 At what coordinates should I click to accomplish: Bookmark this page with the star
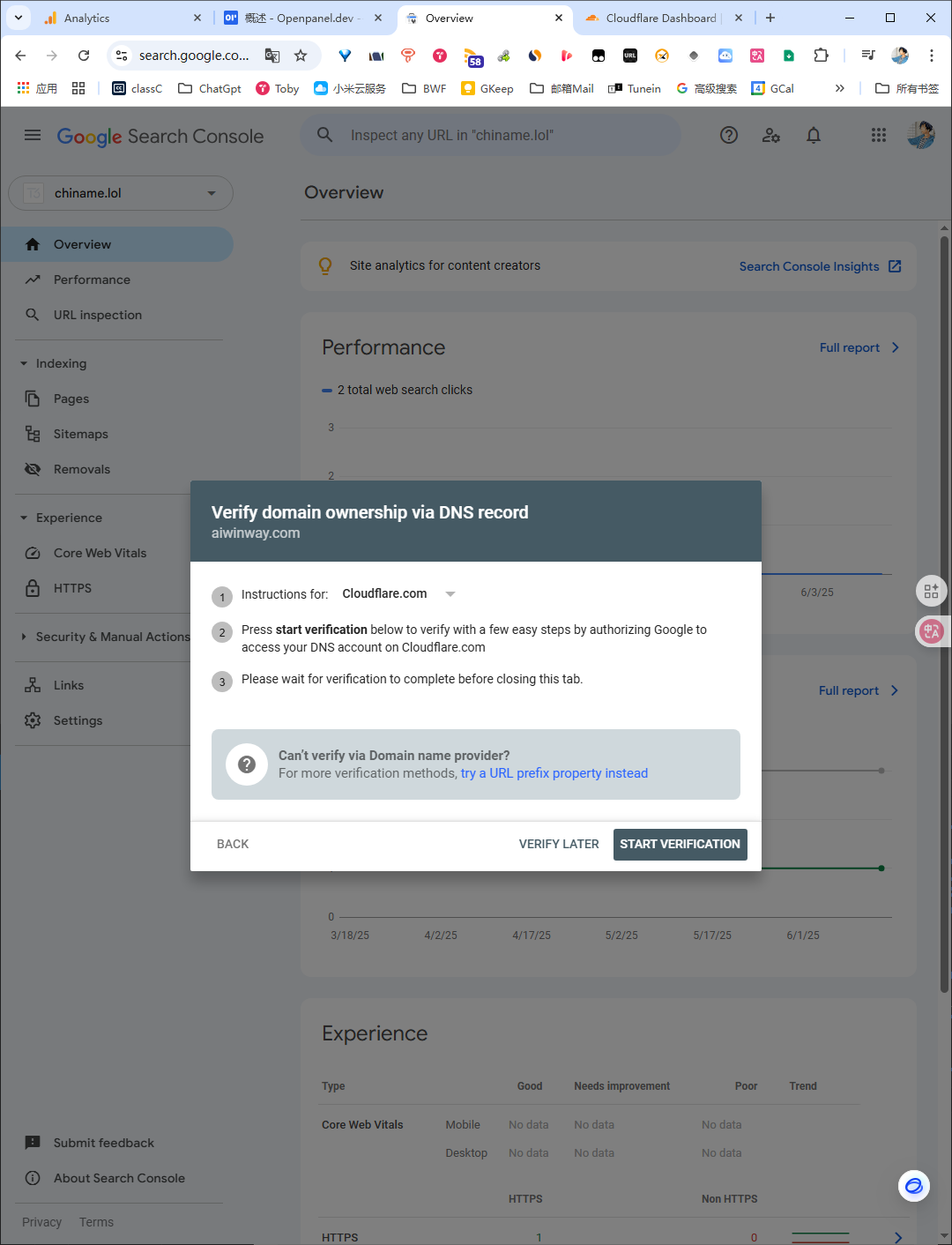(x=301, y=56)
